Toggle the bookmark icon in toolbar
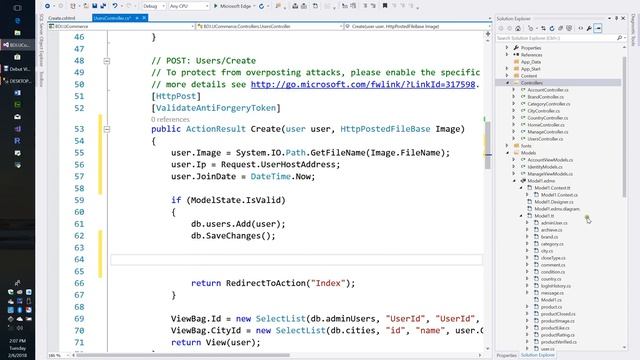The height and width of the screenshot is (360, 640). click(384, 6)
